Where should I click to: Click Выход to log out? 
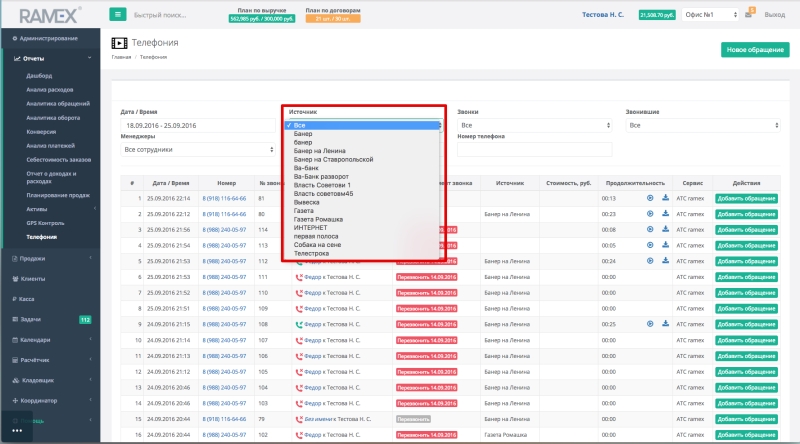774,15
